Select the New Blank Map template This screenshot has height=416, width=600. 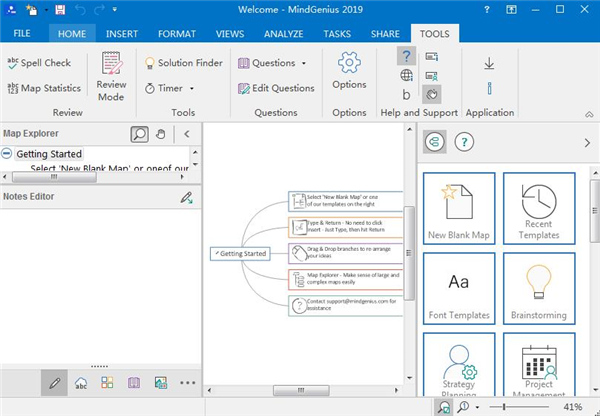457,207
